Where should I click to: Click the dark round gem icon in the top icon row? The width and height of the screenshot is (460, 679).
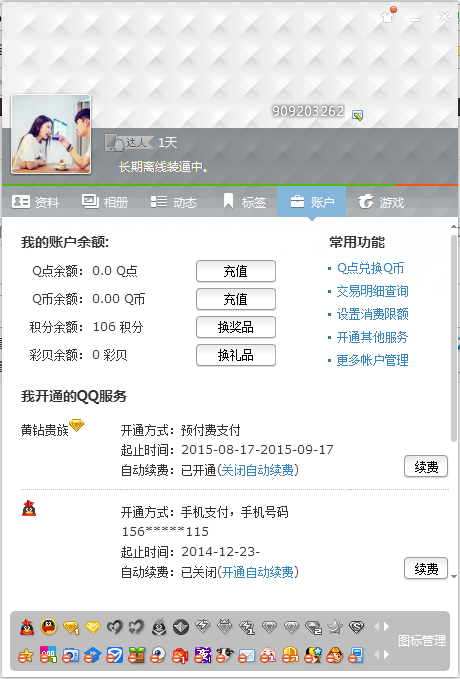pyautogui.click(x=181, y=627)
